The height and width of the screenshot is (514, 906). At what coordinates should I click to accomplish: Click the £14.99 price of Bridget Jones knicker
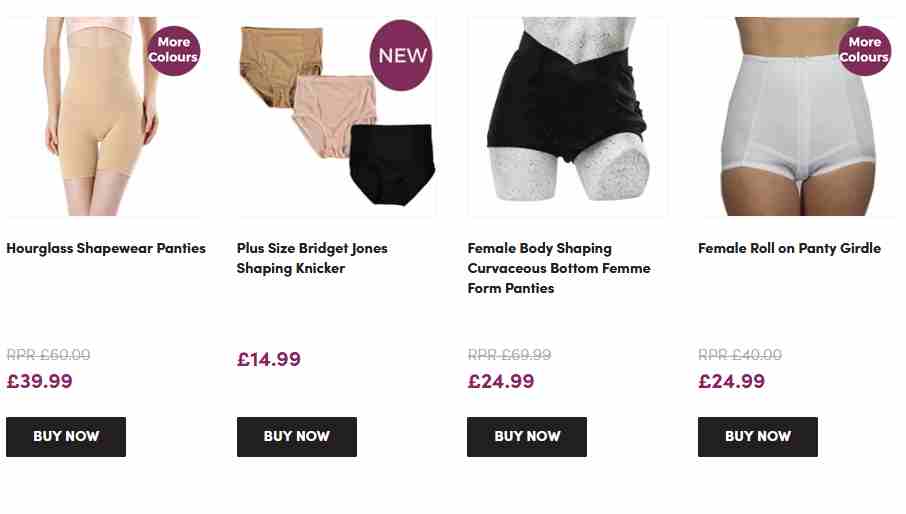pos(269,359)
